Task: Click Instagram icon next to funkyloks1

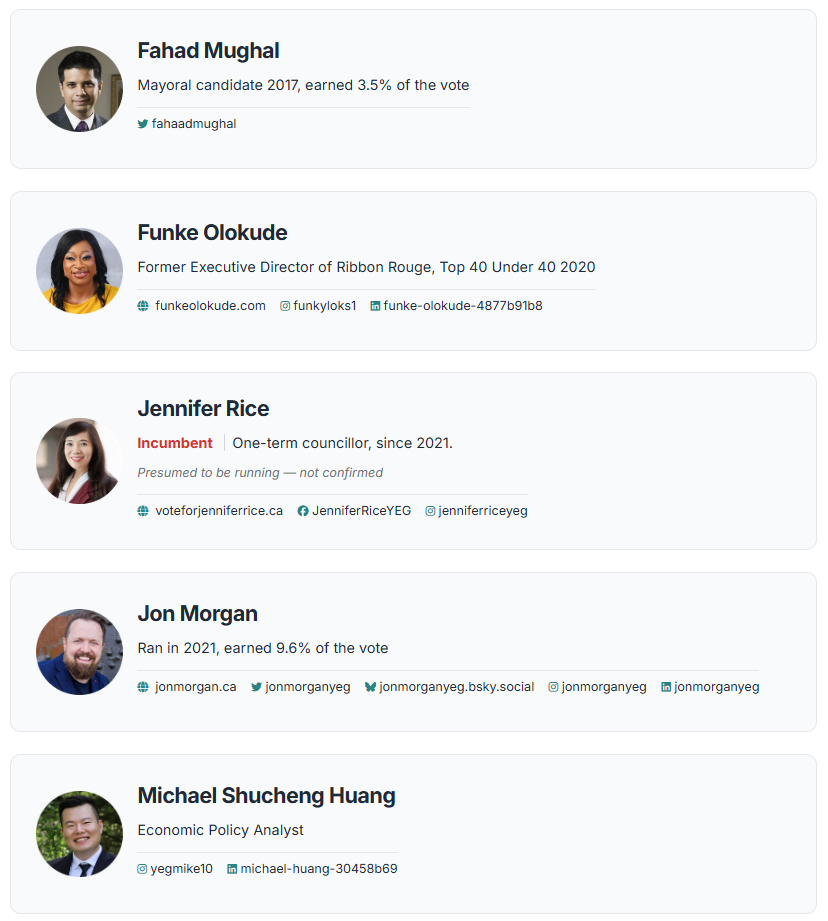Action: click(x=285, y=306)
